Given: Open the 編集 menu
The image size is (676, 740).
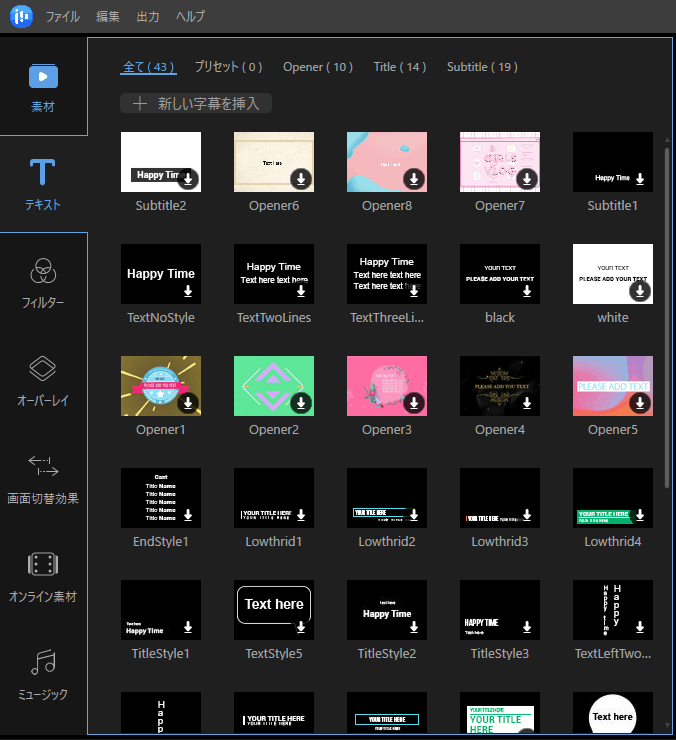Looking at the screenshot, I should (108, 17).
